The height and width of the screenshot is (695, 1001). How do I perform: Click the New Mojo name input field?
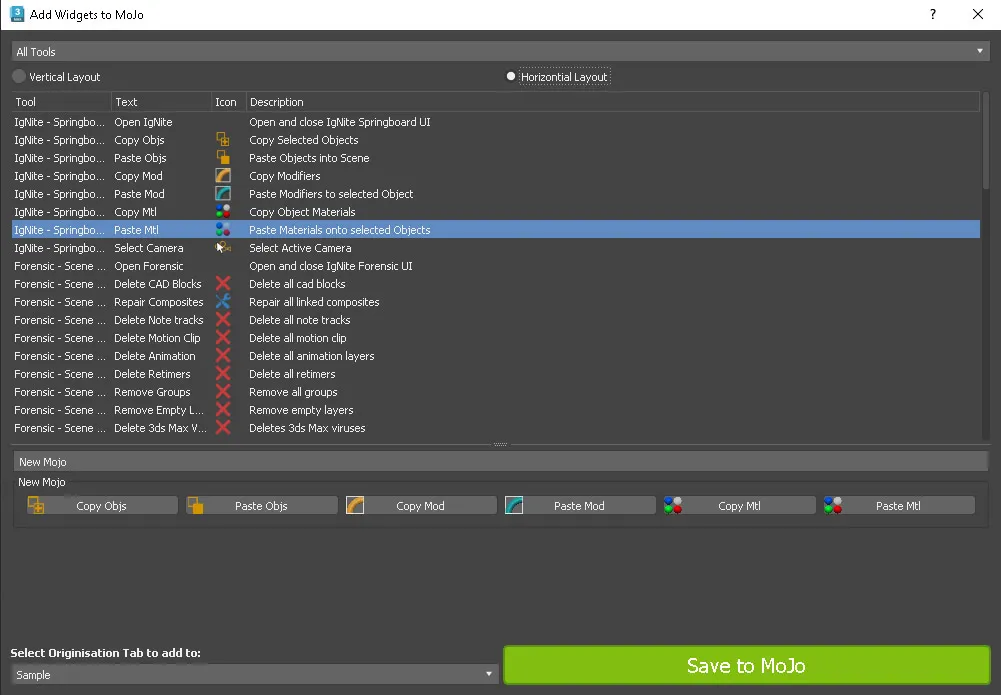point(500,461)
